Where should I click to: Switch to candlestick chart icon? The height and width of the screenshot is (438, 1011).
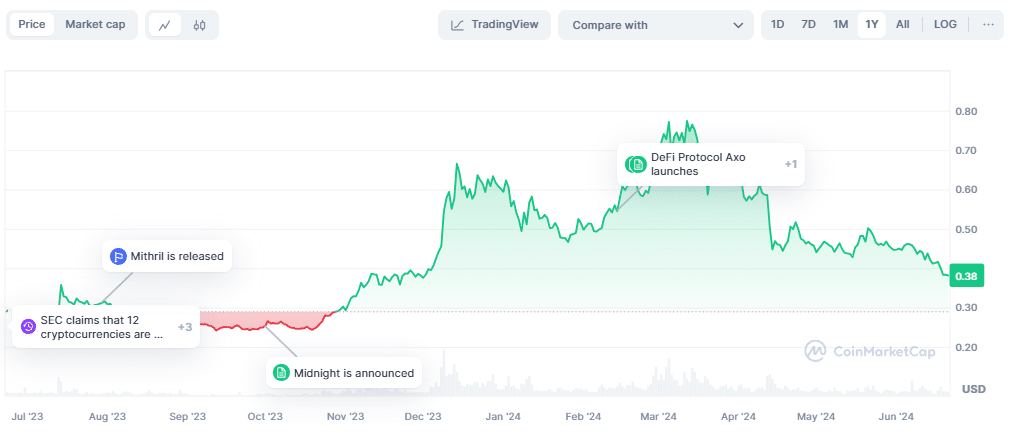click(199, 25)
